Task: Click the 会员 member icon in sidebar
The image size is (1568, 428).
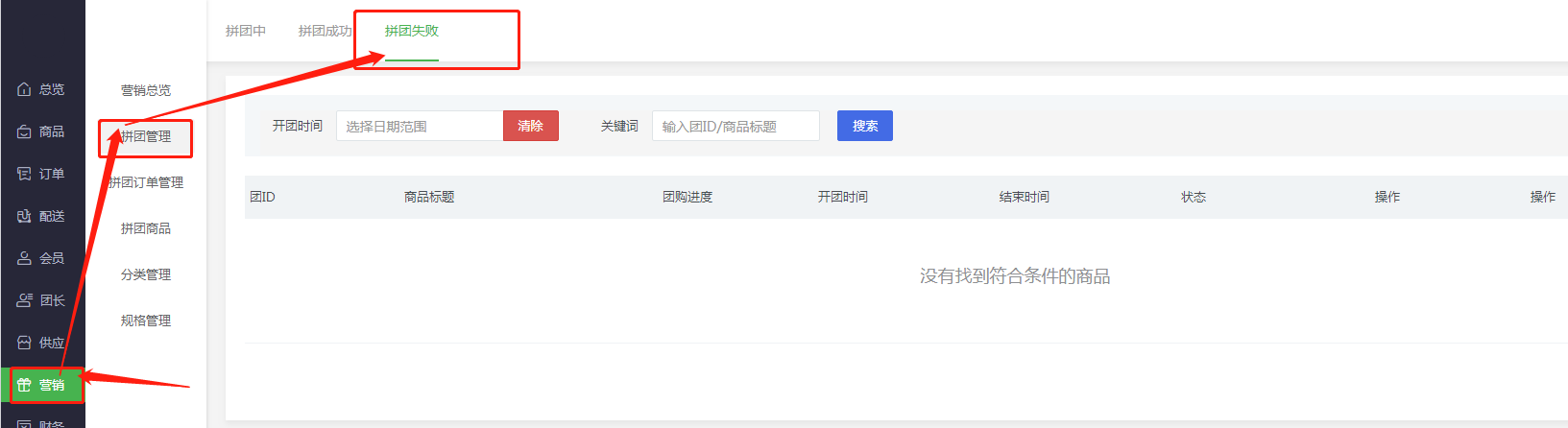Action: pyautogui.click(x=24, y=258)
